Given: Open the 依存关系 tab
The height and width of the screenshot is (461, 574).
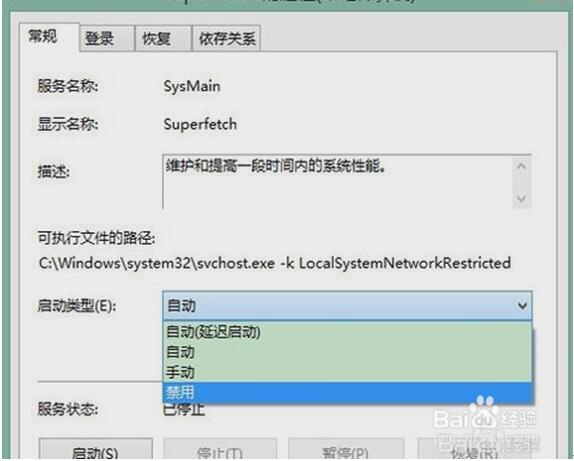Looking at the screenshot, I should point(227,38).
